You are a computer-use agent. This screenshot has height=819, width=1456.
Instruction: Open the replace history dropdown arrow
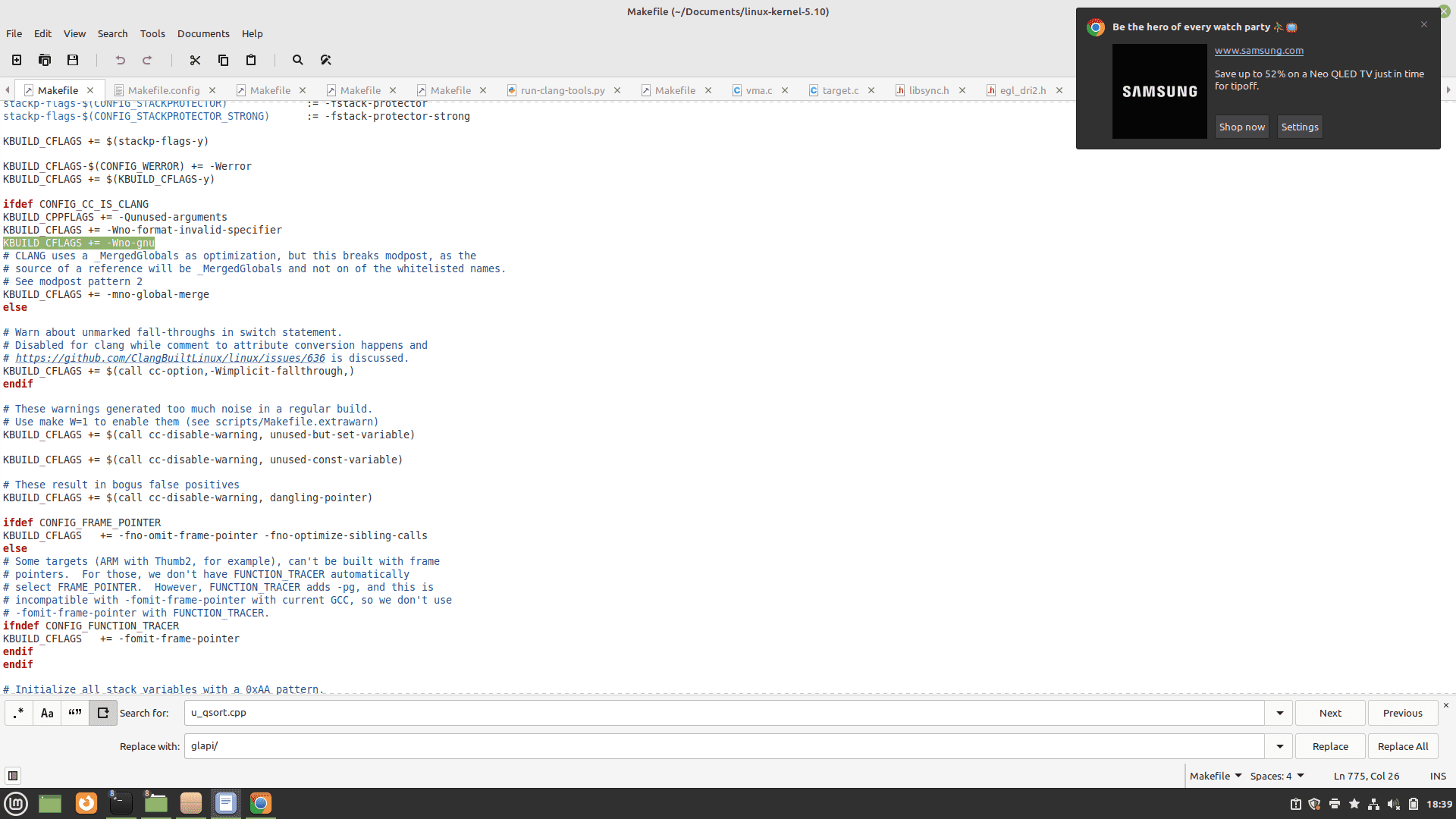(x=1279, y=746)
